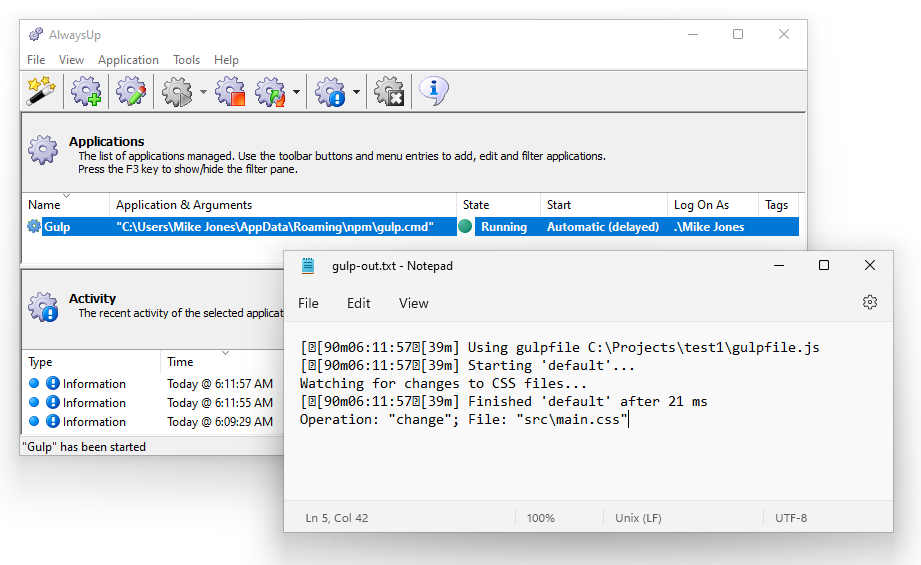Open Notepad Edit menu
The height and width of the screenshot is (565, 921).
click(358, 303)
